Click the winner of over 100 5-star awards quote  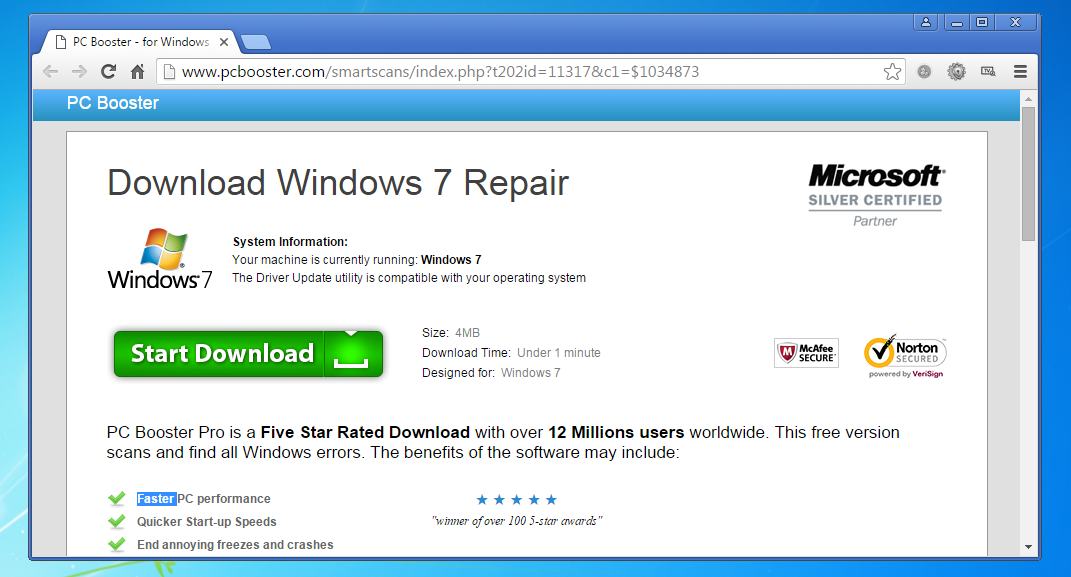[516, 521]
